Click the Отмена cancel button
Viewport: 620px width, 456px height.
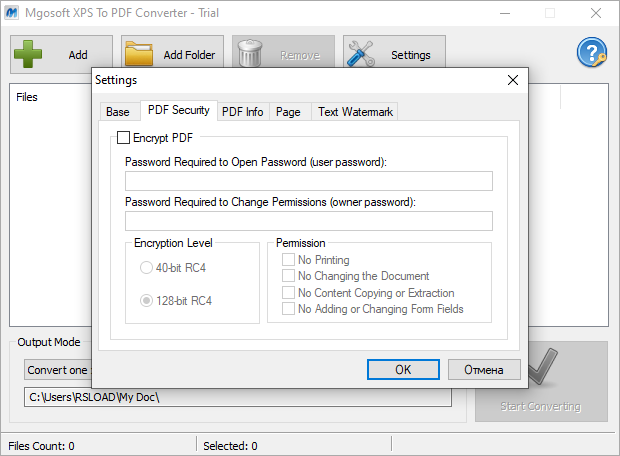point(484,369)
